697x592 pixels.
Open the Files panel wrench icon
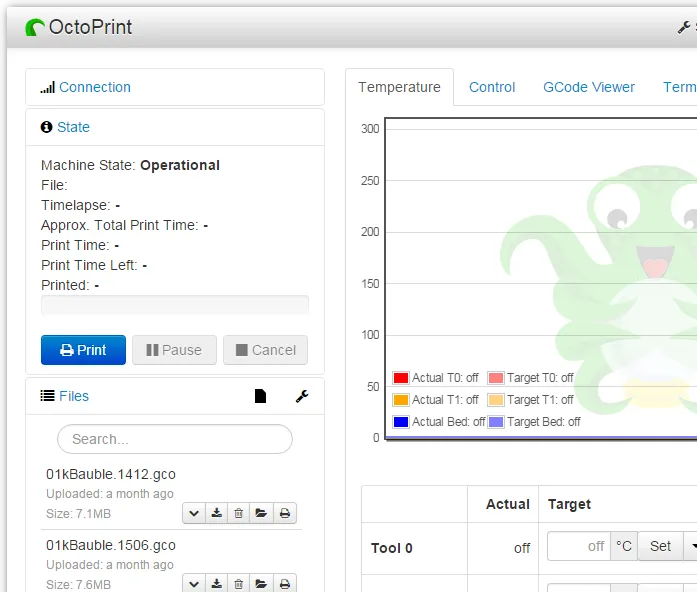[x=302, y=397]
